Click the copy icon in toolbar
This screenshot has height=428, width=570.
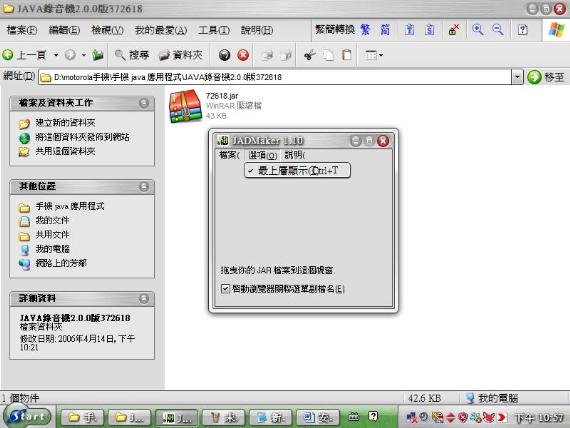[x=328, y=55]
